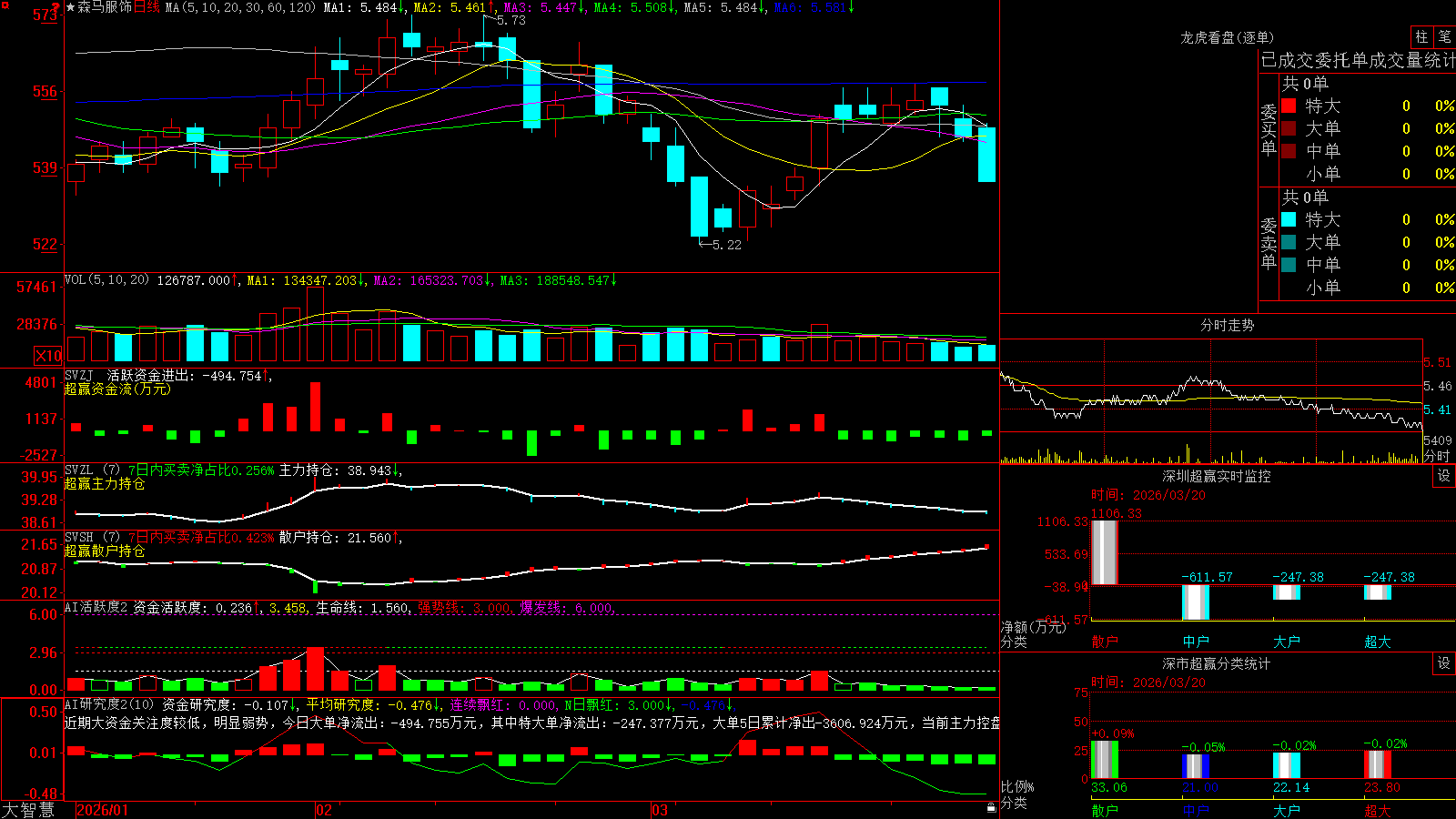Open MA(5,10,20,30,60,120) indicator parameters
Screen dimensions: 1456x819
point(240,7)
